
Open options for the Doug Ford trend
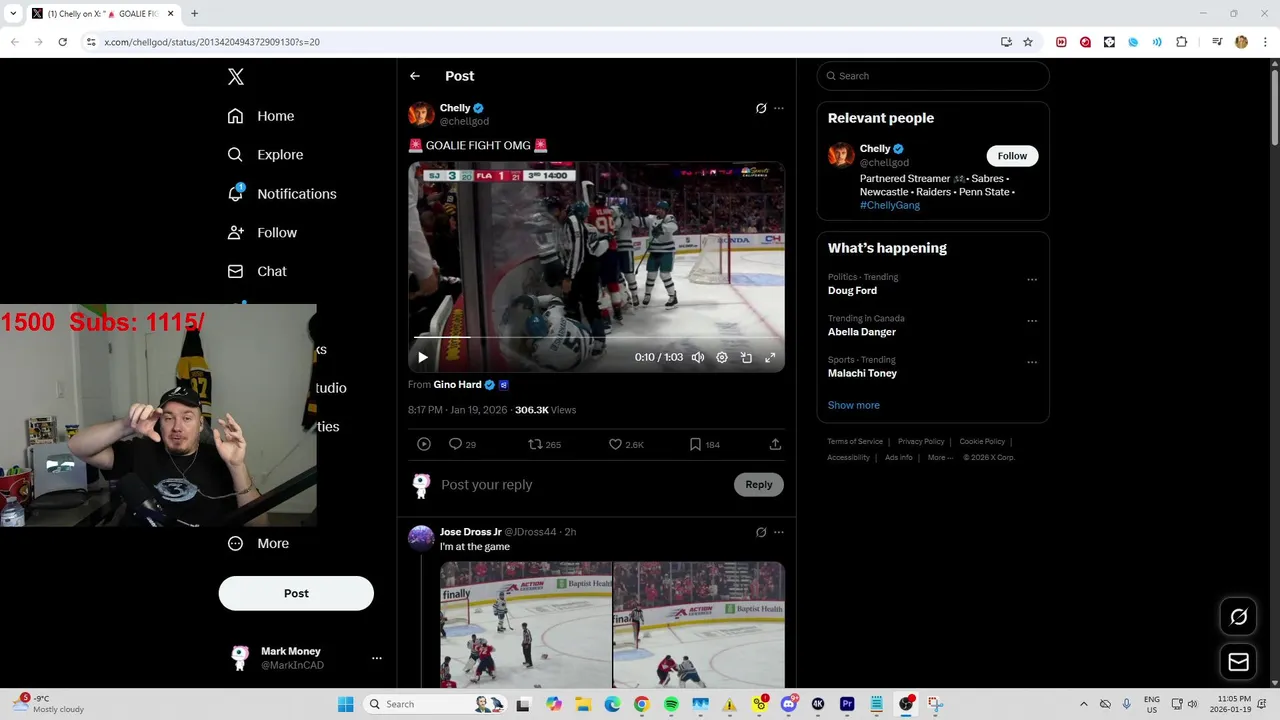pyautogui.click(x=1032, y=280)
